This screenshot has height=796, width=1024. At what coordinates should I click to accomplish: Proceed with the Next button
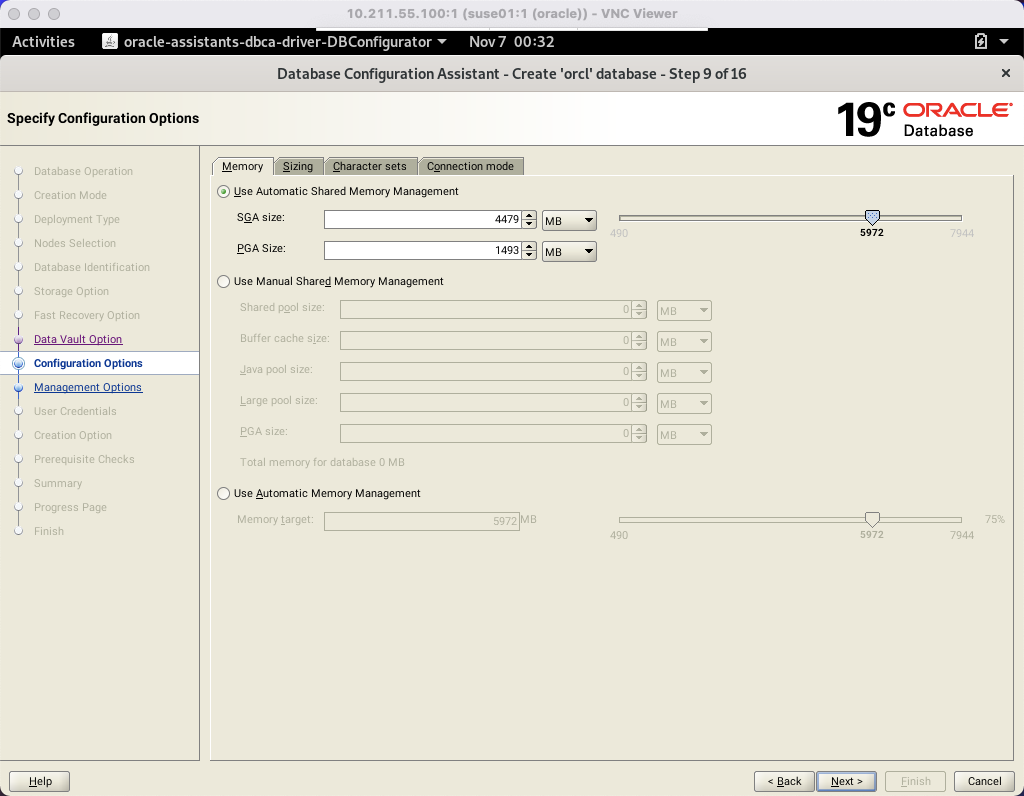click(x=846, y=782)
